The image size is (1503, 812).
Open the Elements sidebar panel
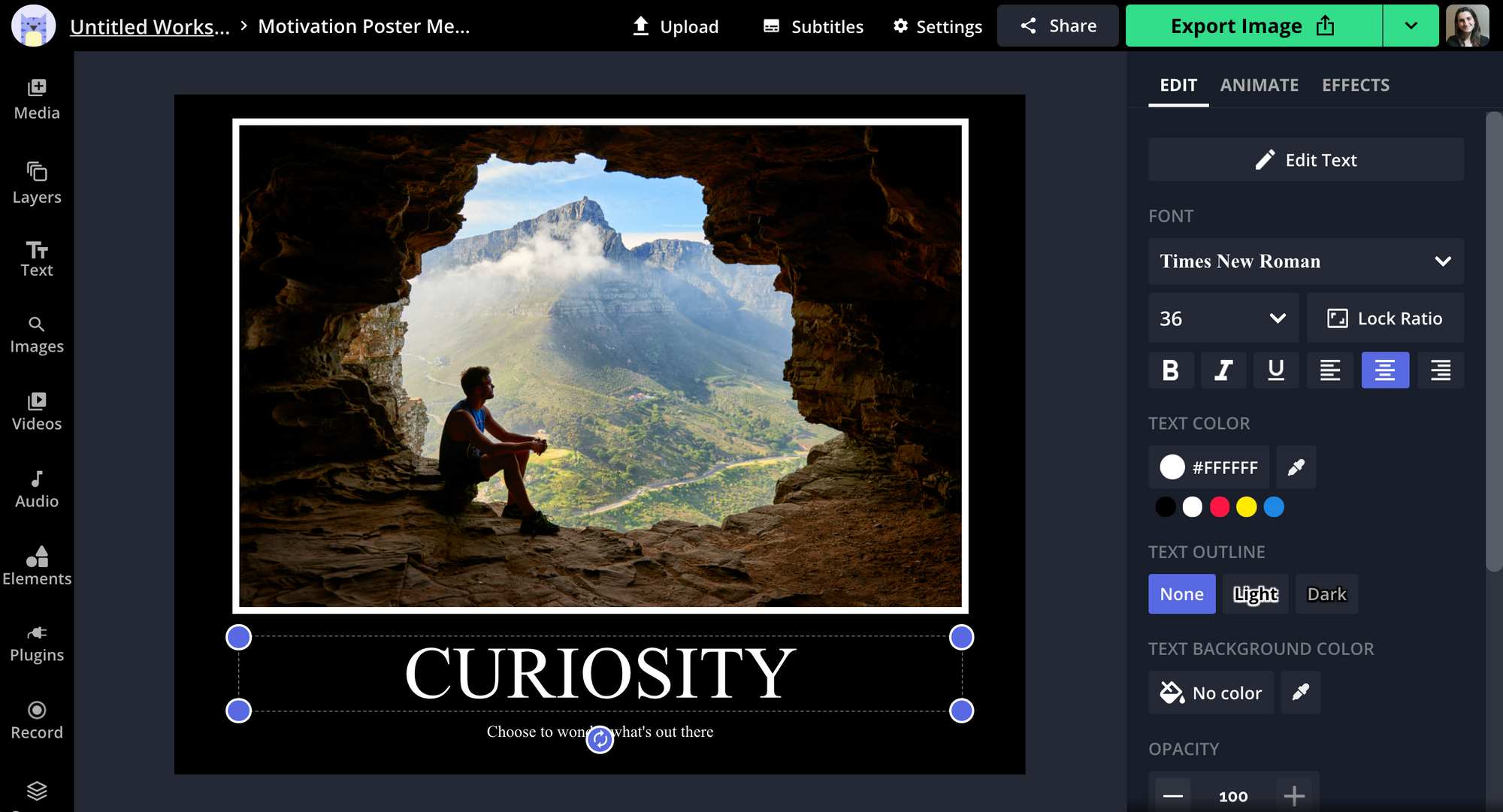(x=36, y=566)
